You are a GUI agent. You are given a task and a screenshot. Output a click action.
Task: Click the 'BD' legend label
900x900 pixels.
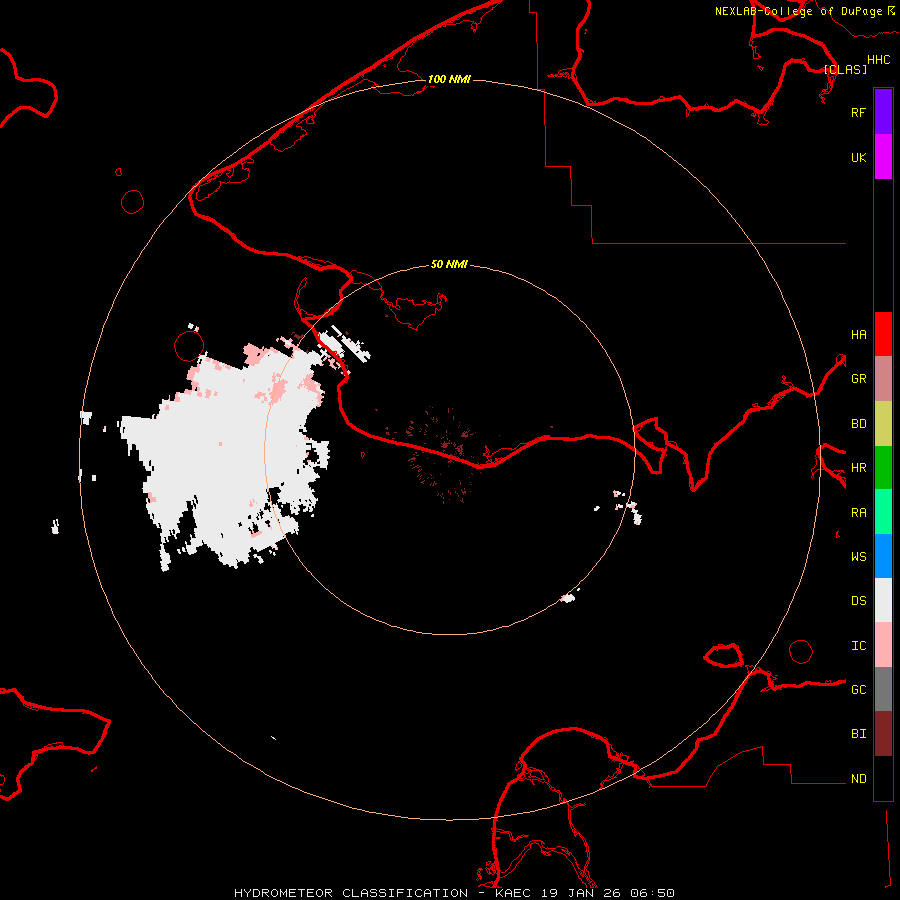coord(858,424)
